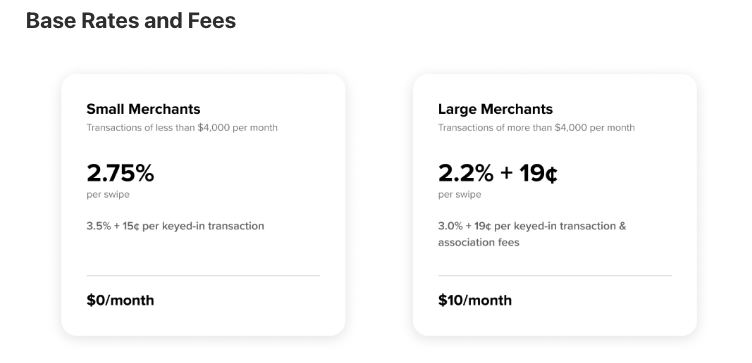Click the $0/month price label
This screenshot has height=363, width=752.
click(x=120, y=300)
